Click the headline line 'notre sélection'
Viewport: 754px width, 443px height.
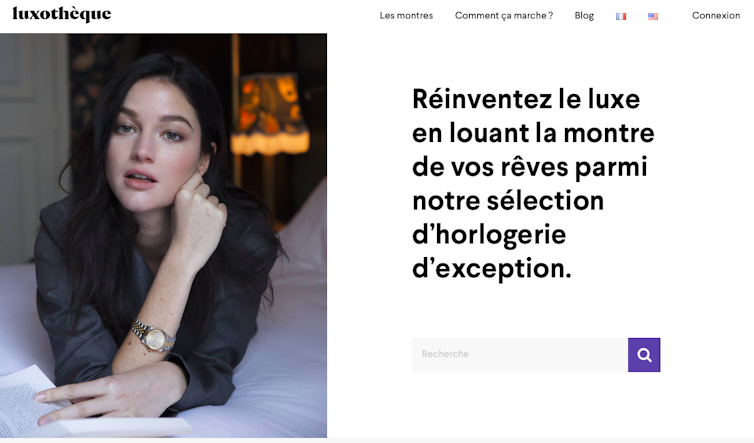click(x=508, y=201)
